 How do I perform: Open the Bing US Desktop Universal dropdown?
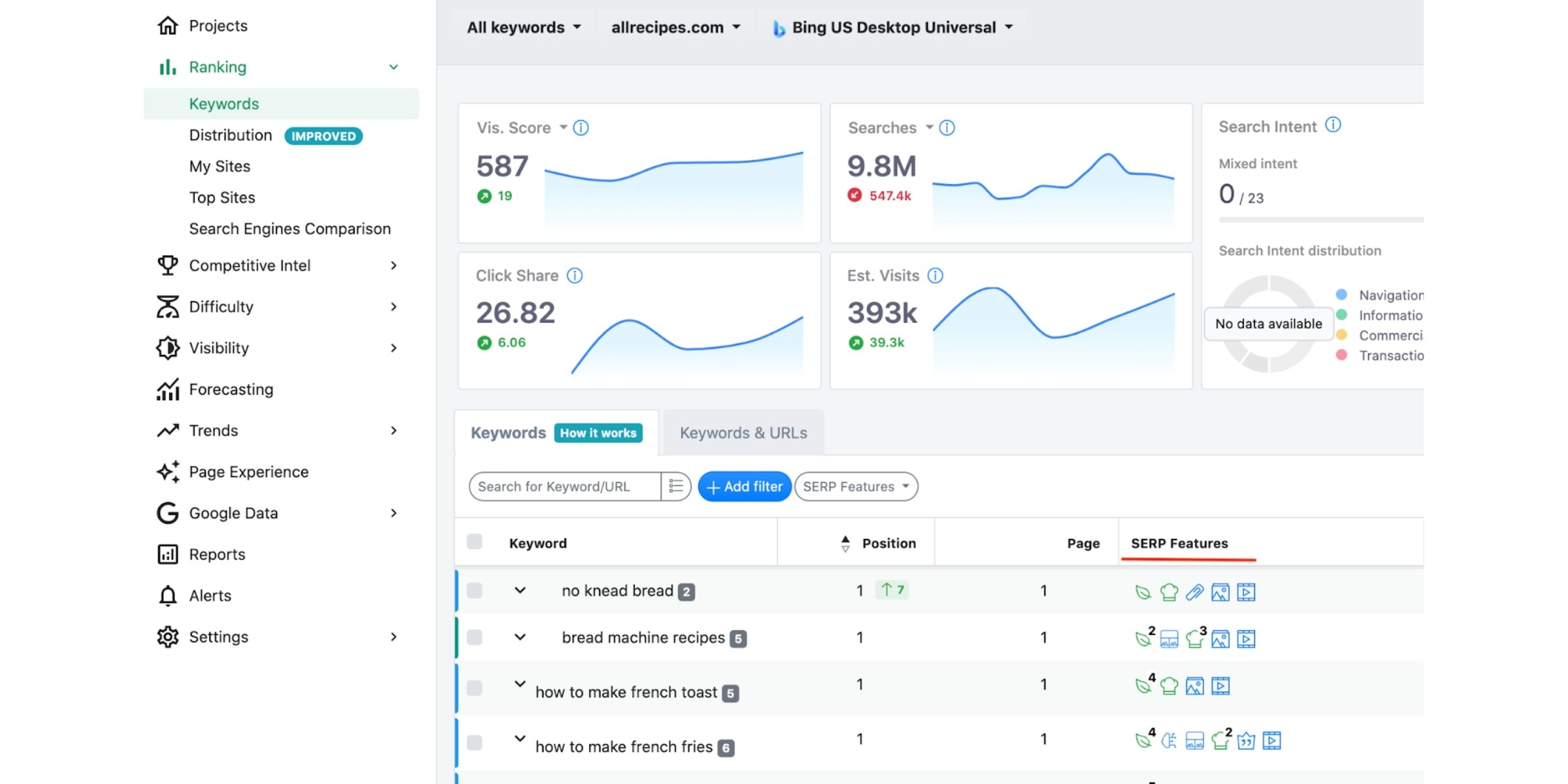(892, 27)
